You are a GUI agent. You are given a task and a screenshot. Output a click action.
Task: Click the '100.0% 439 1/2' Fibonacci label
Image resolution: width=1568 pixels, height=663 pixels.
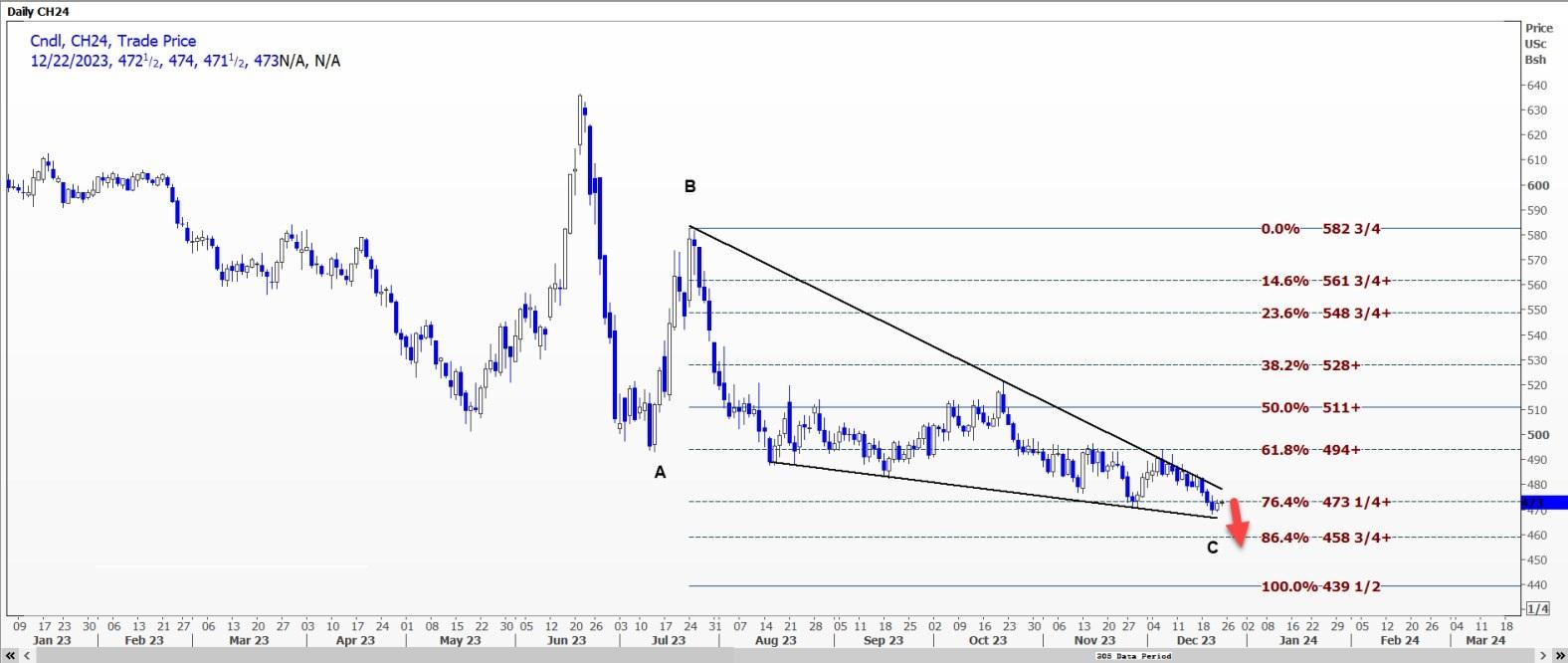[1320, 586]
